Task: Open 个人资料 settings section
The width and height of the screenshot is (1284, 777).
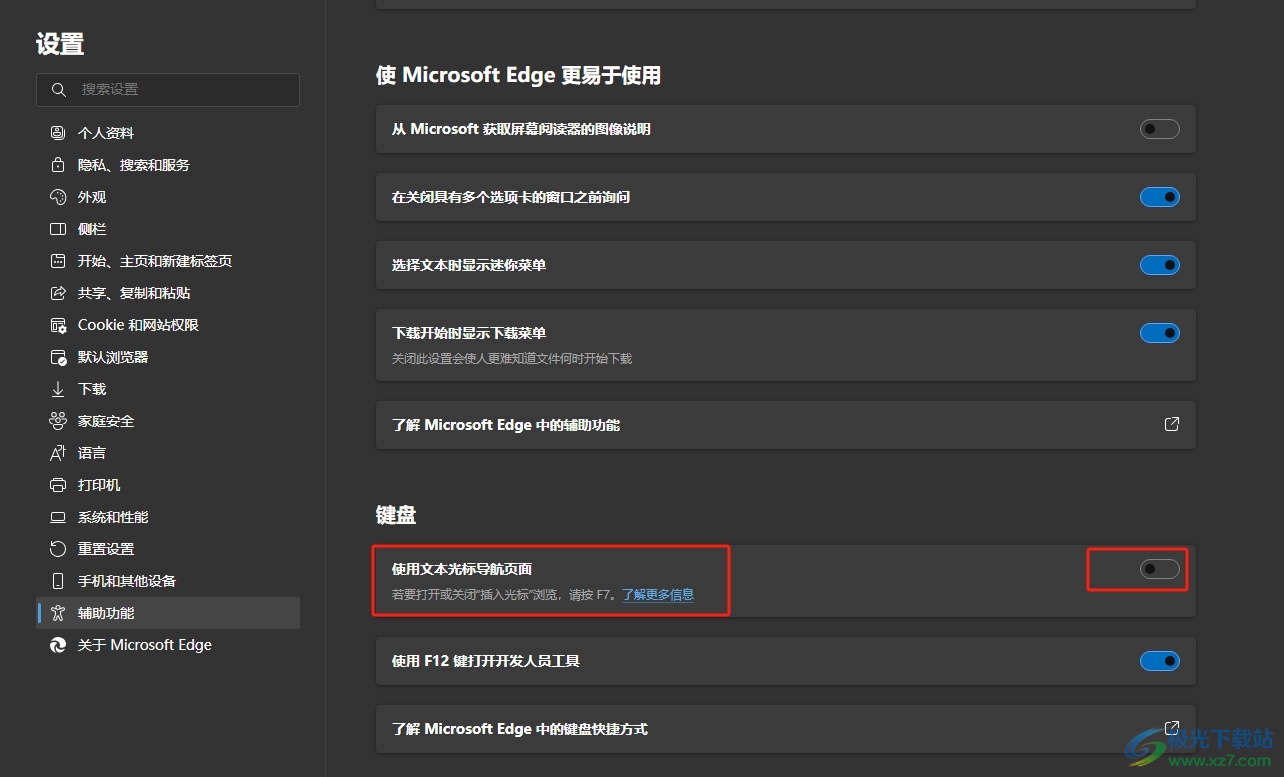Action: point(168,133)
